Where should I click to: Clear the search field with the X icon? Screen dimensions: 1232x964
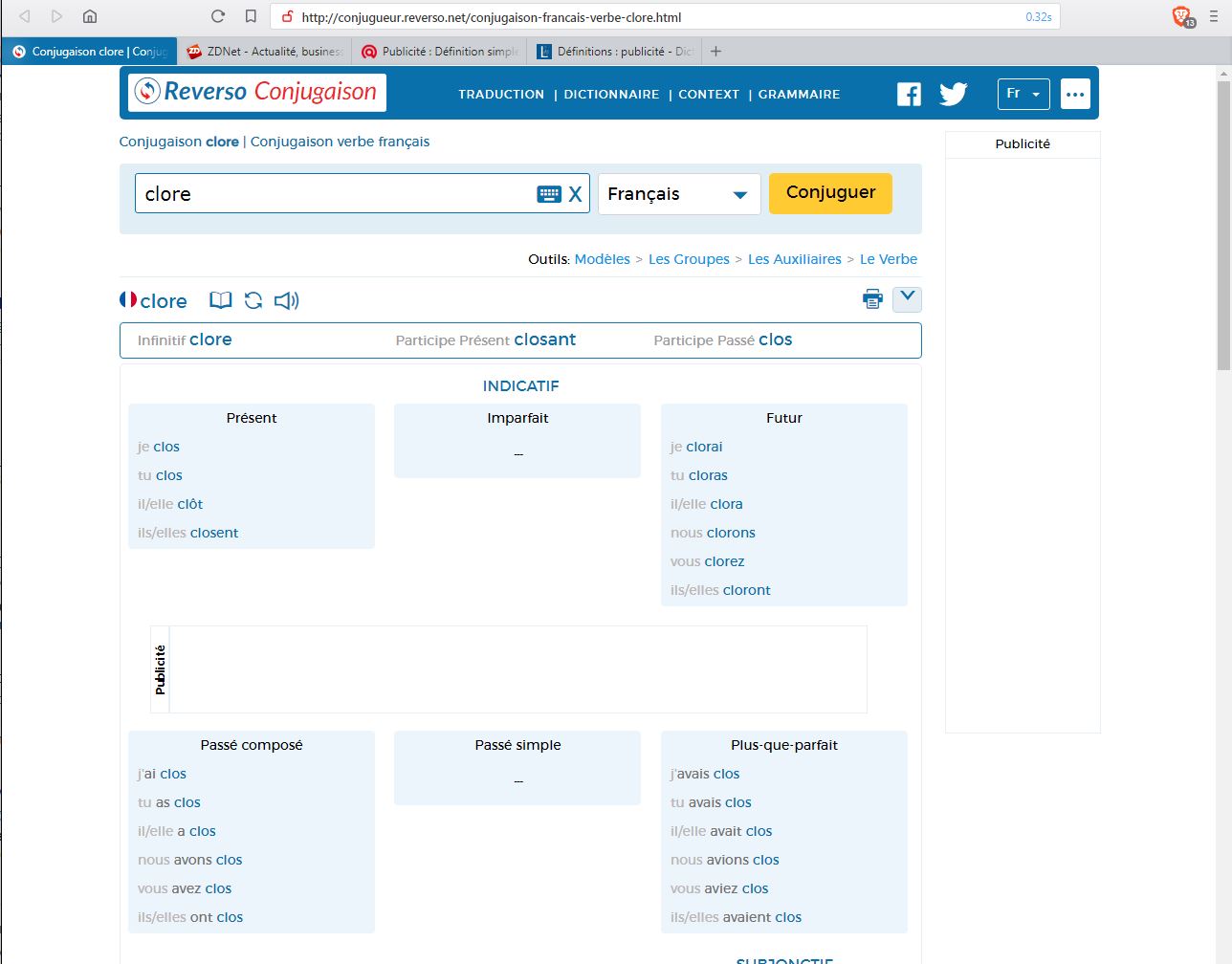(575, 194)
